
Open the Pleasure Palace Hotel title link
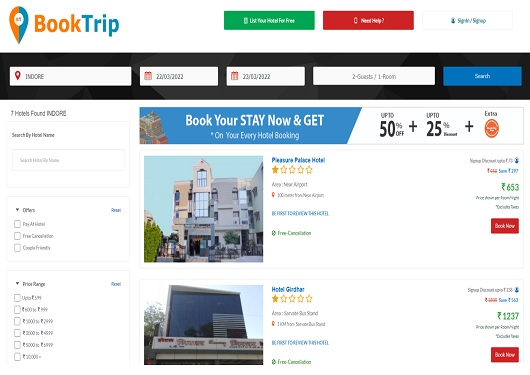(298, 160)
